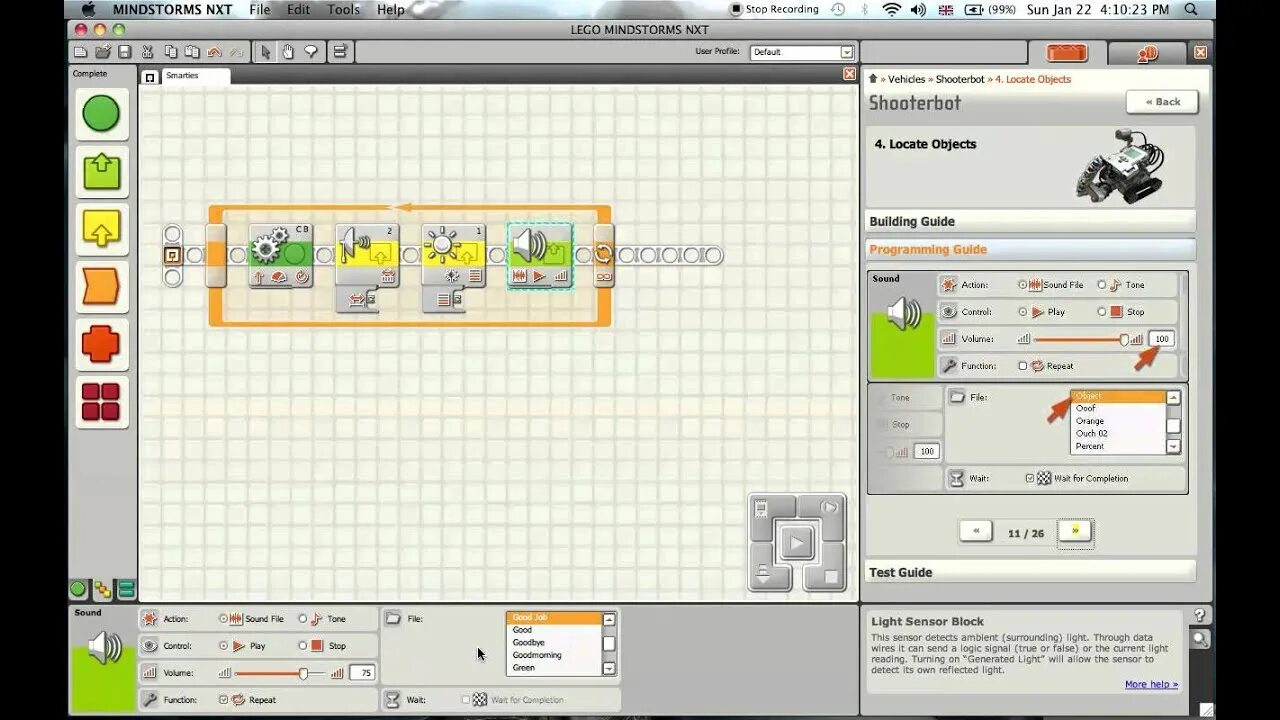Select Stop control radio button

pyautogui.click(x=303, y=646)
